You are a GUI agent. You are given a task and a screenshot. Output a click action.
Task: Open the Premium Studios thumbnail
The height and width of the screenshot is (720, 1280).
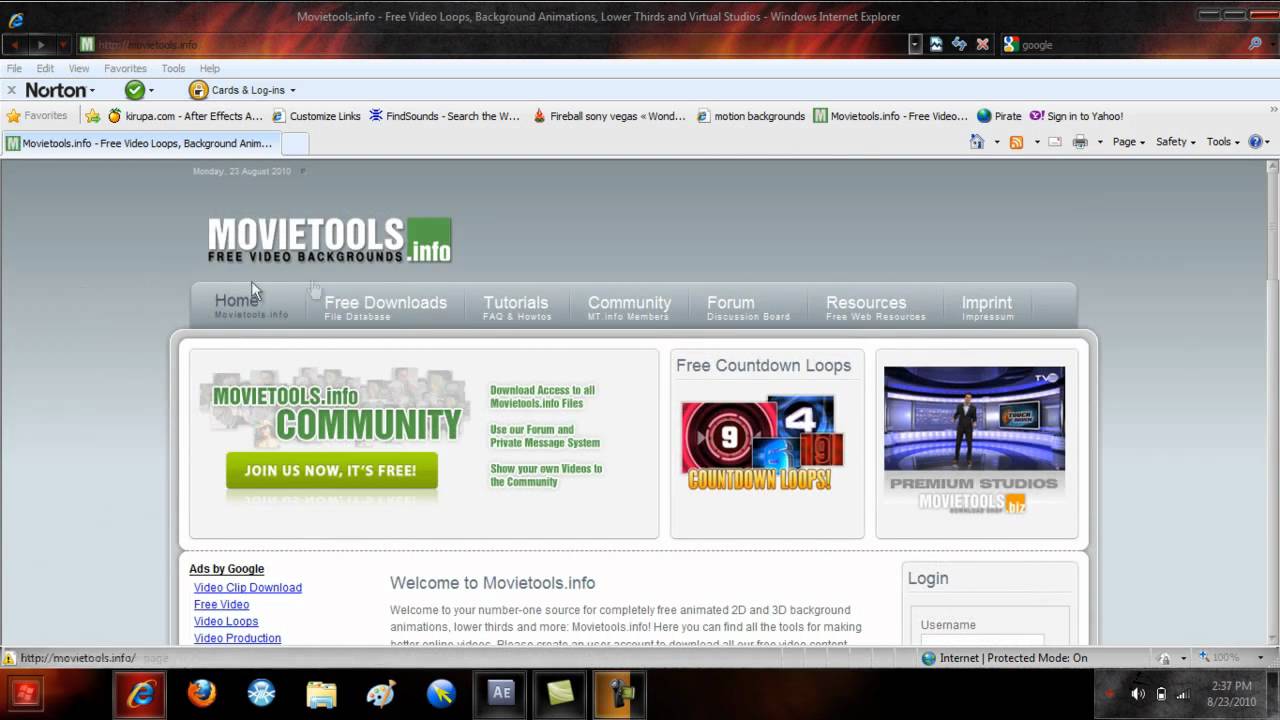(x=974, y=440)
